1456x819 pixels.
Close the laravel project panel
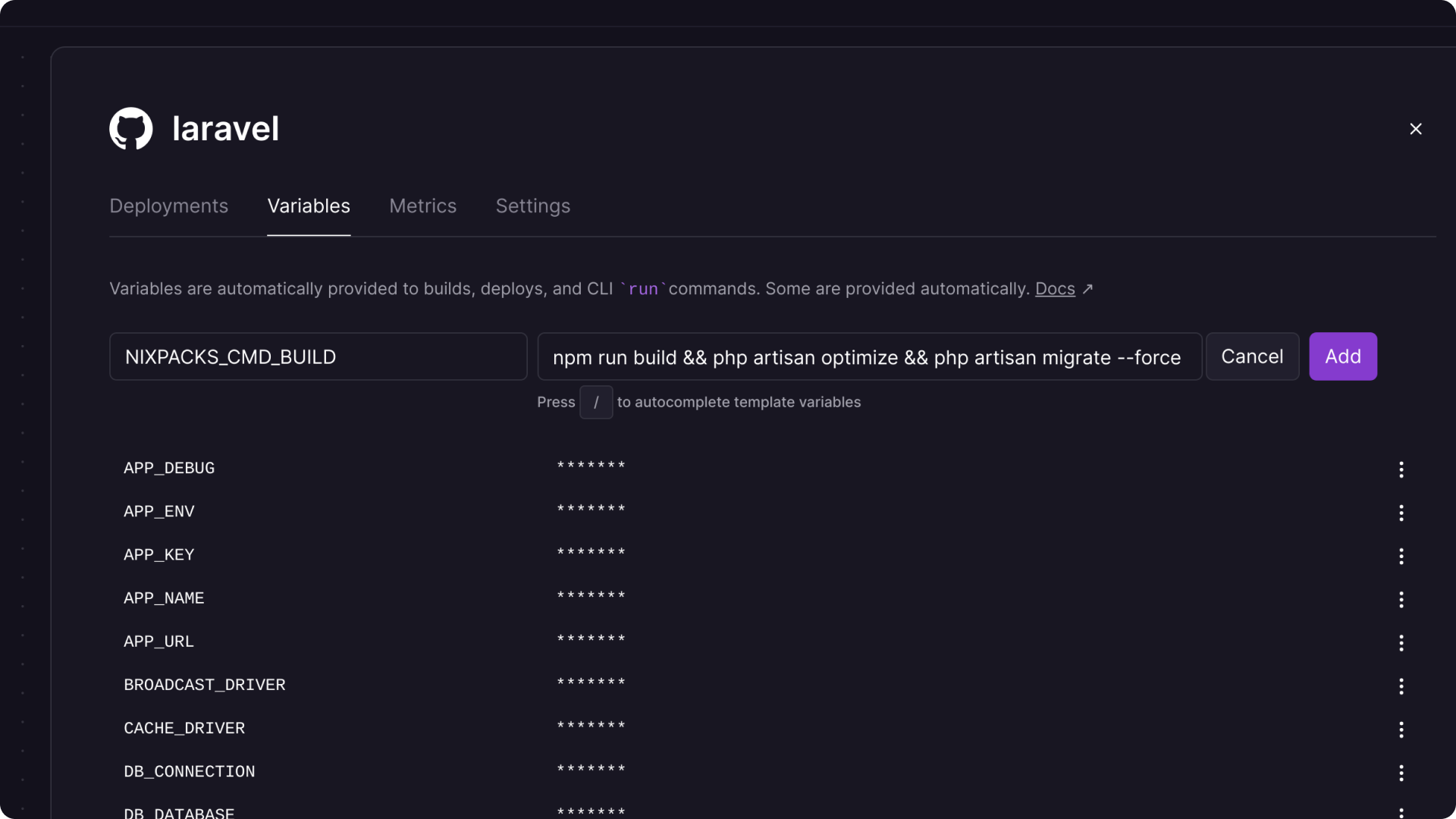click(x=1416, y=128)
